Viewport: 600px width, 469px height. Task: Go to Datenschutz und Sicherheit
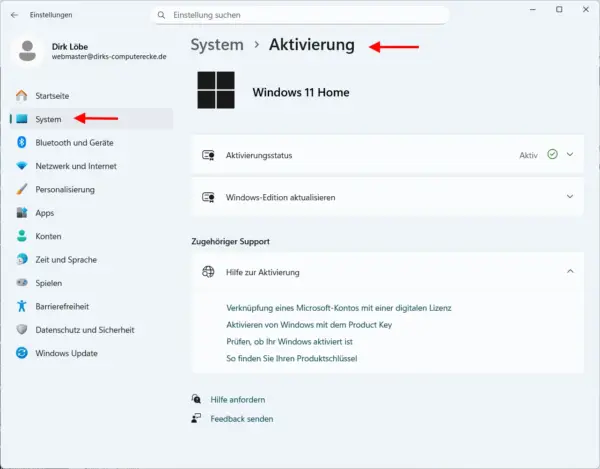click(x=91, y=329)
